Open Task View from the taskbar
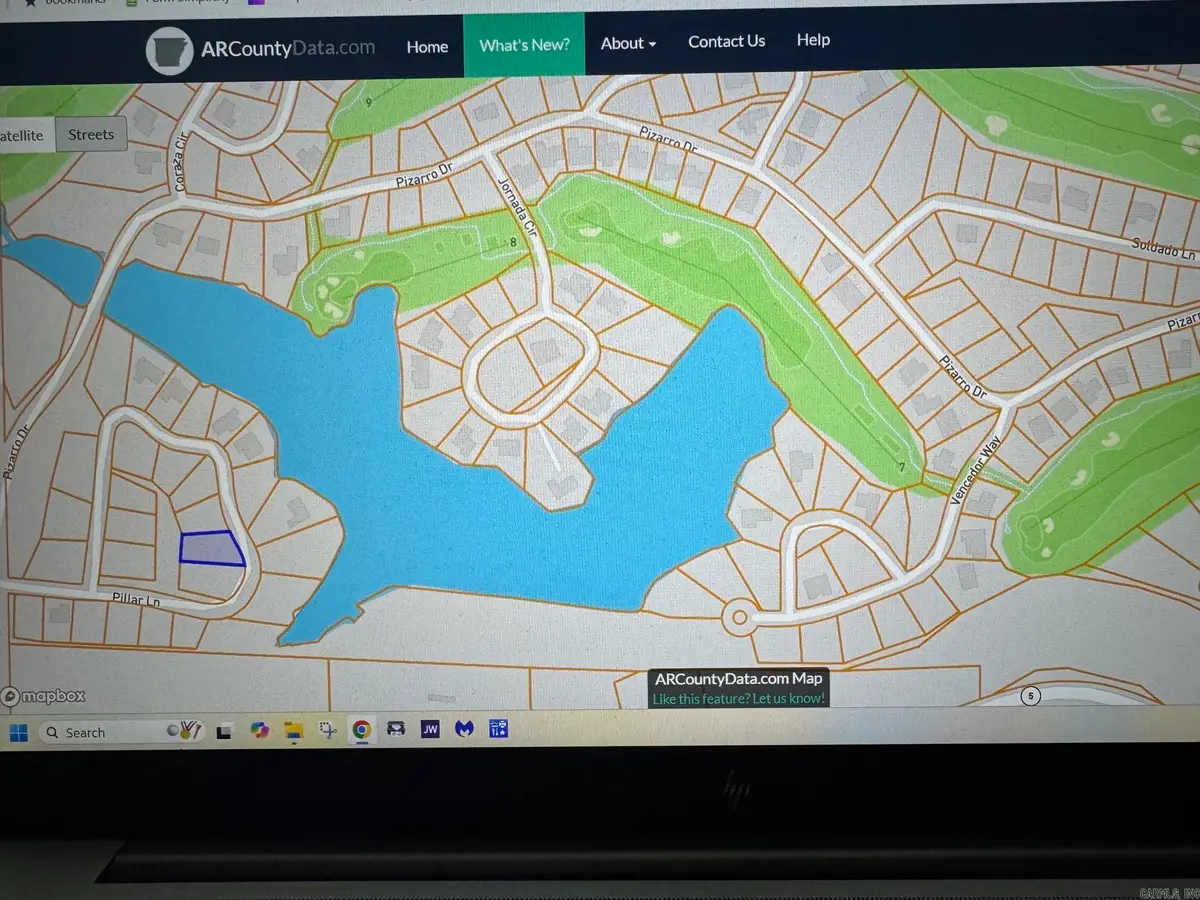1200x900 pixels. 226,731
